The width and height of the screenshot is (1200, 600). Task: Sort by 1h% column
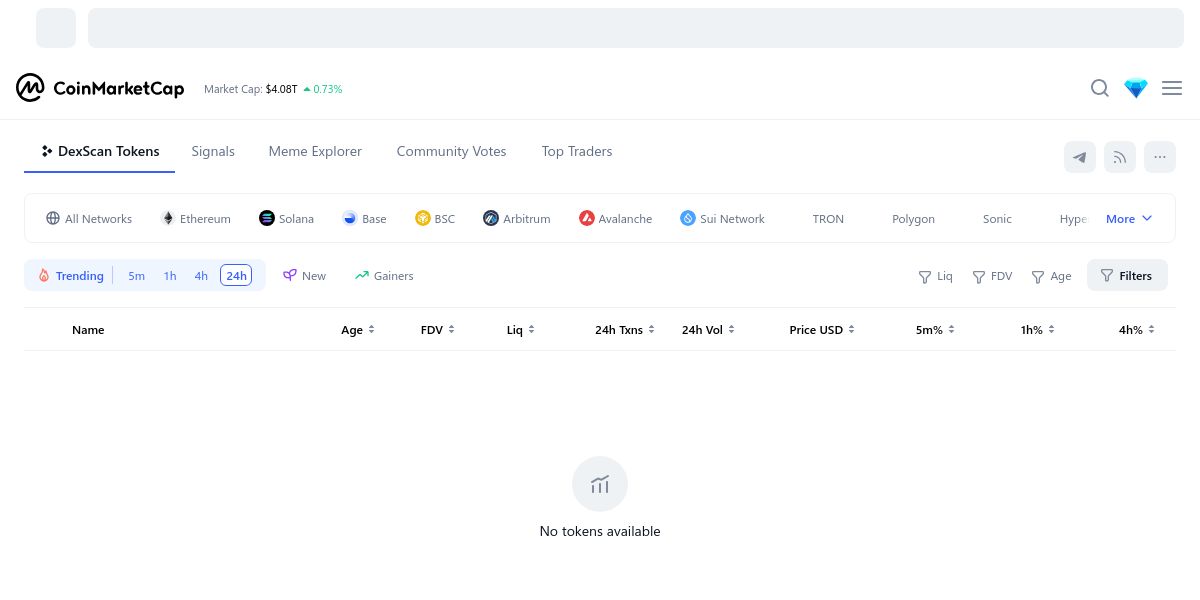tap(1038, 329)
